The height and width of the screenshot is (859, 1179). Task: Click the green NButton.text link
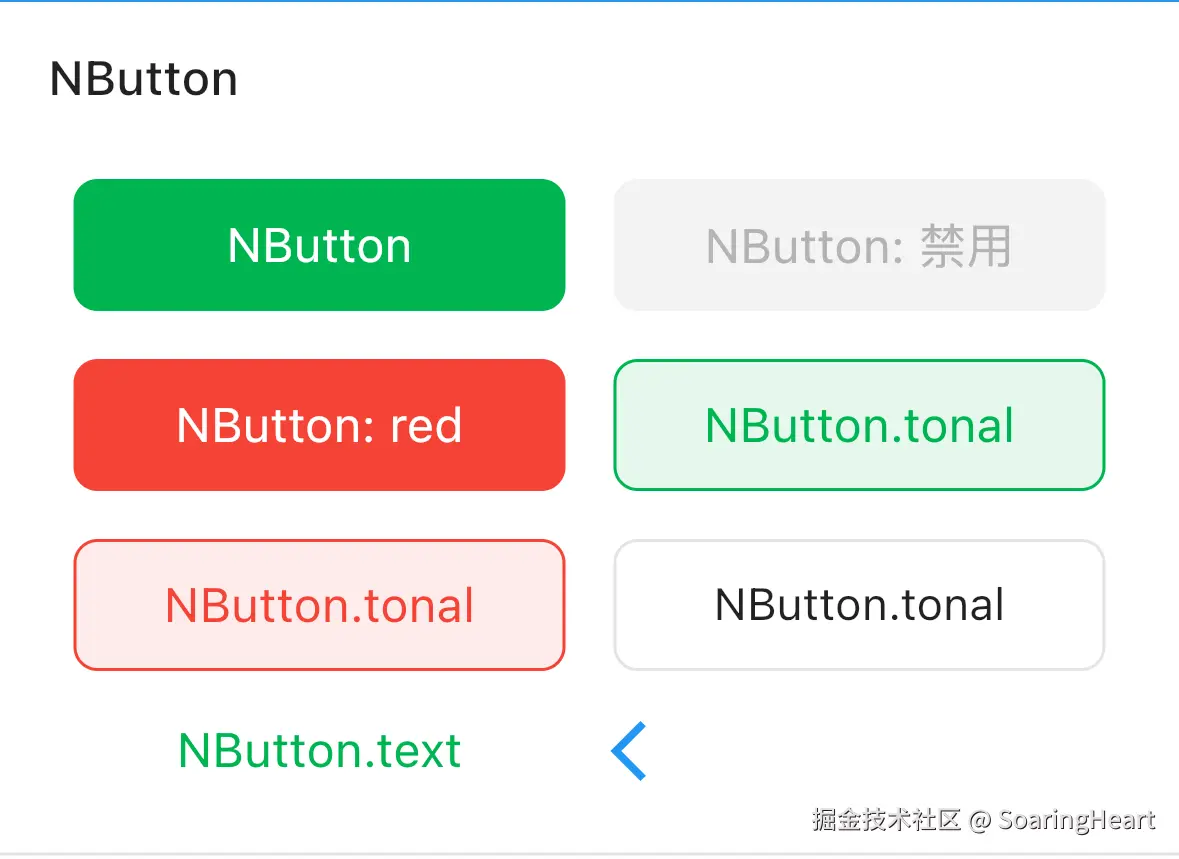(x=319, y=750)
